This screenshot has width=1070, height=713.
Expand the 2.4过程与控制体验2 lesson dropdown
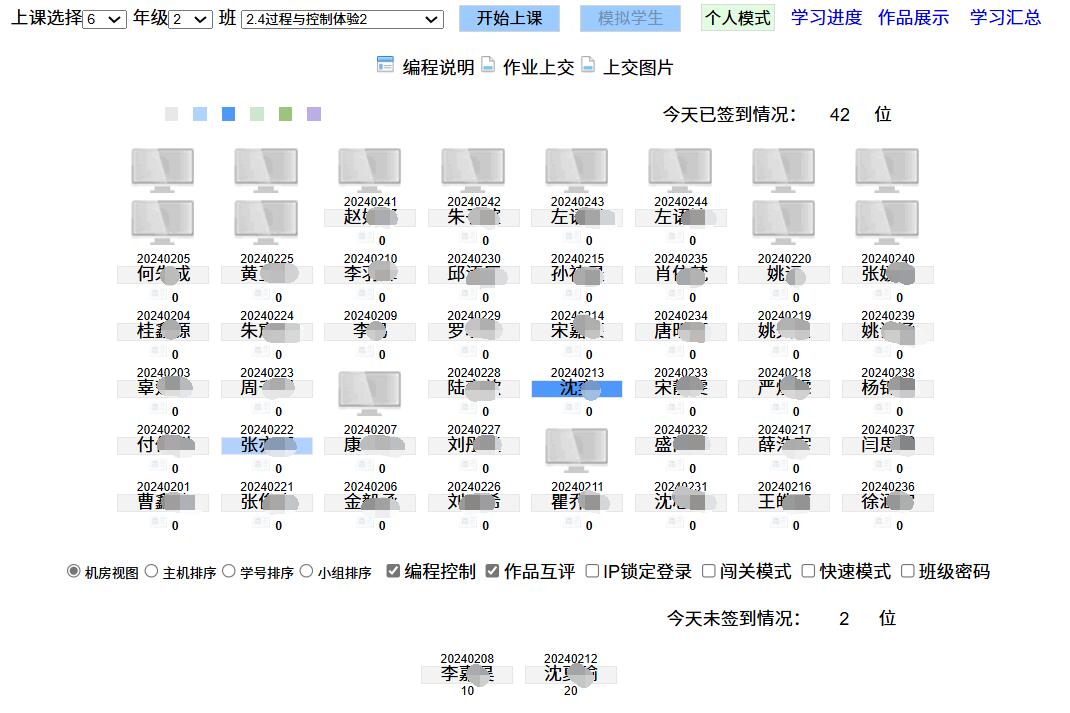(343, 19)
